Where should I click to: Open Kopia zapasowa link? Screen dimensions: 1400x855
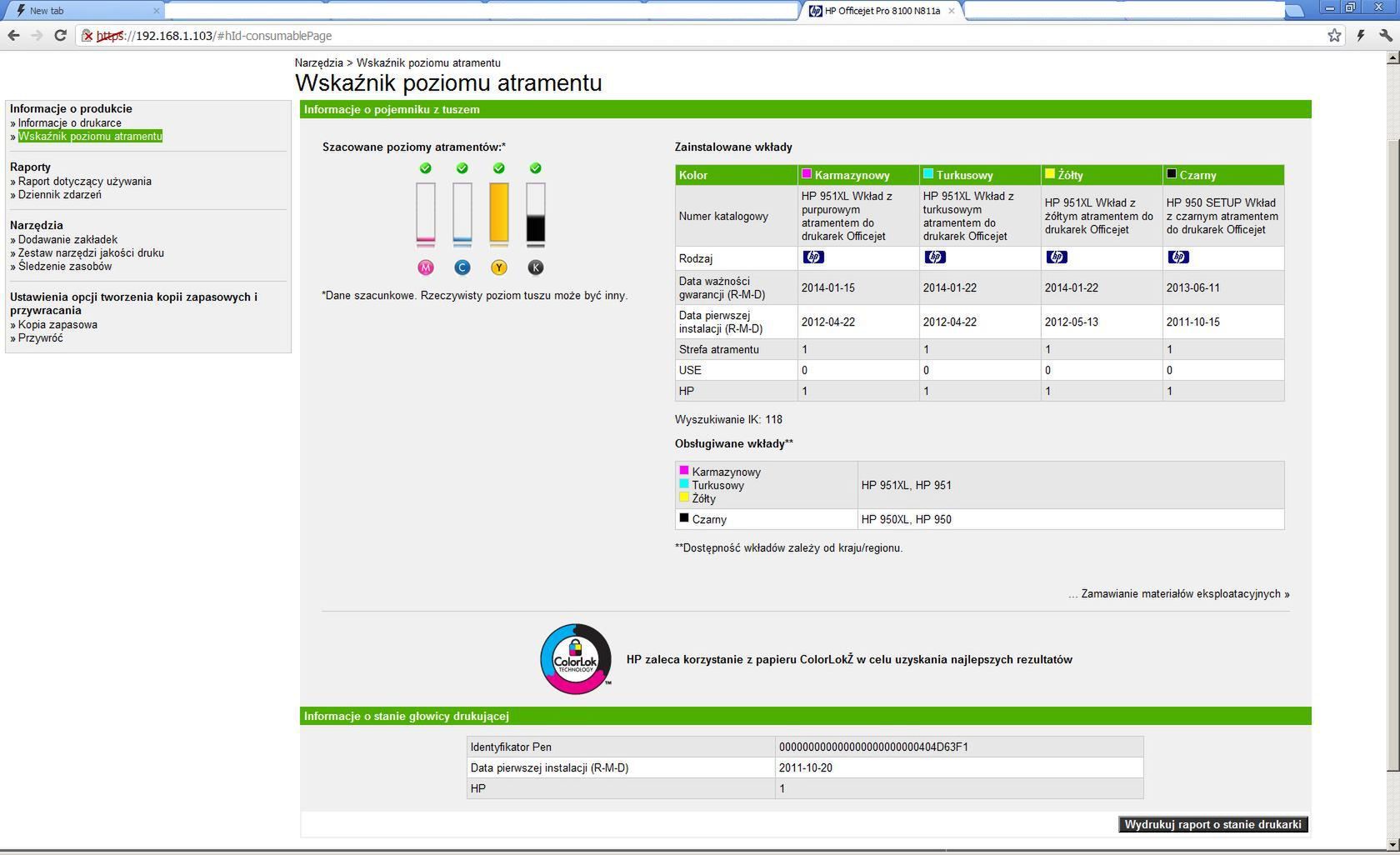pos(57,324)
